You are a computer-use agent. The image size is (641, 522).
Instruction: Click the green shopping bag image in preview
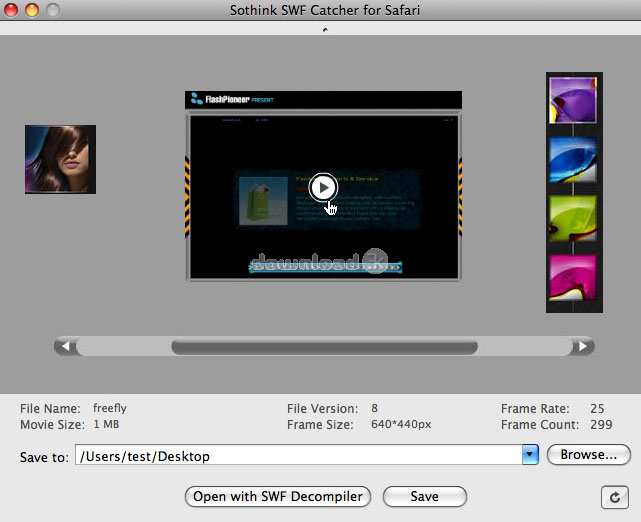(263, 201)
